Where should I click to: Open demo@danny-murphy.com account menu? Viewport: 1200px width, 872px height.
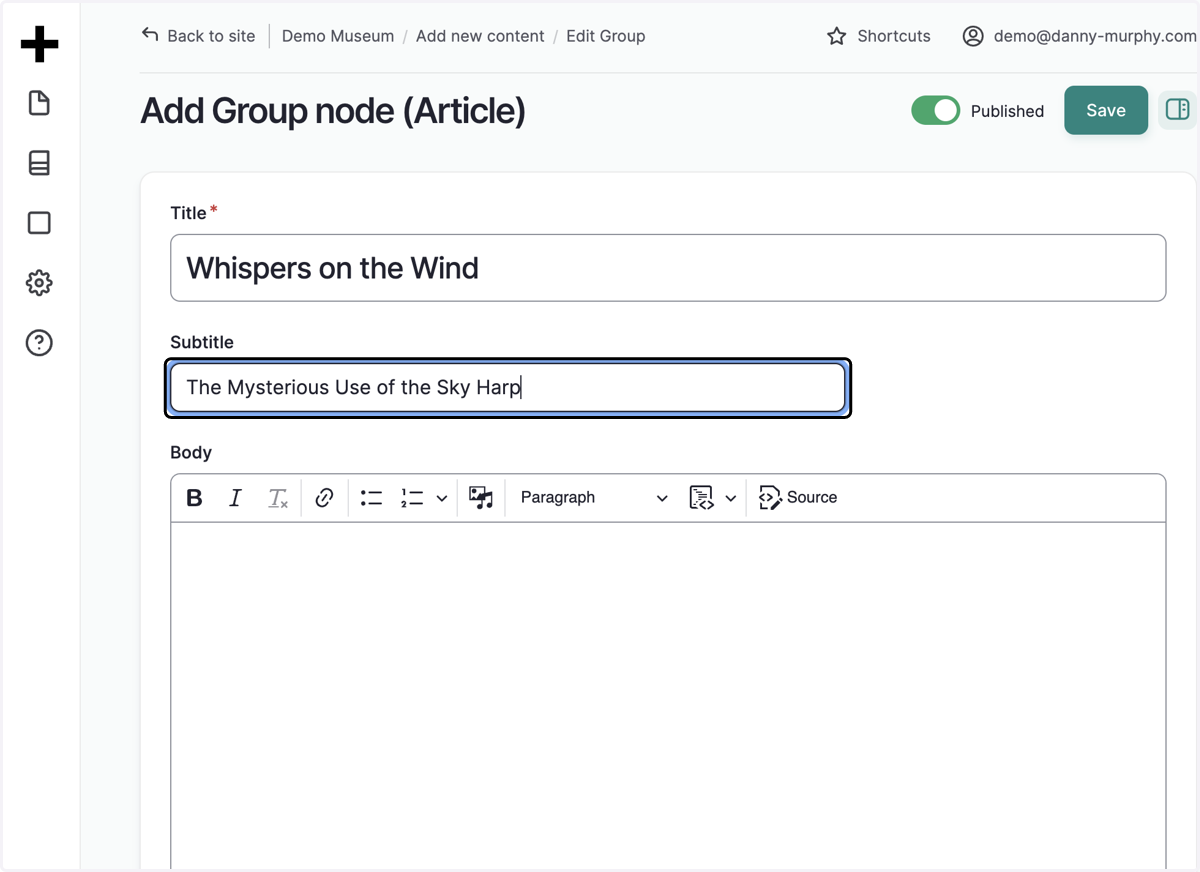[x=1080, y=36]
